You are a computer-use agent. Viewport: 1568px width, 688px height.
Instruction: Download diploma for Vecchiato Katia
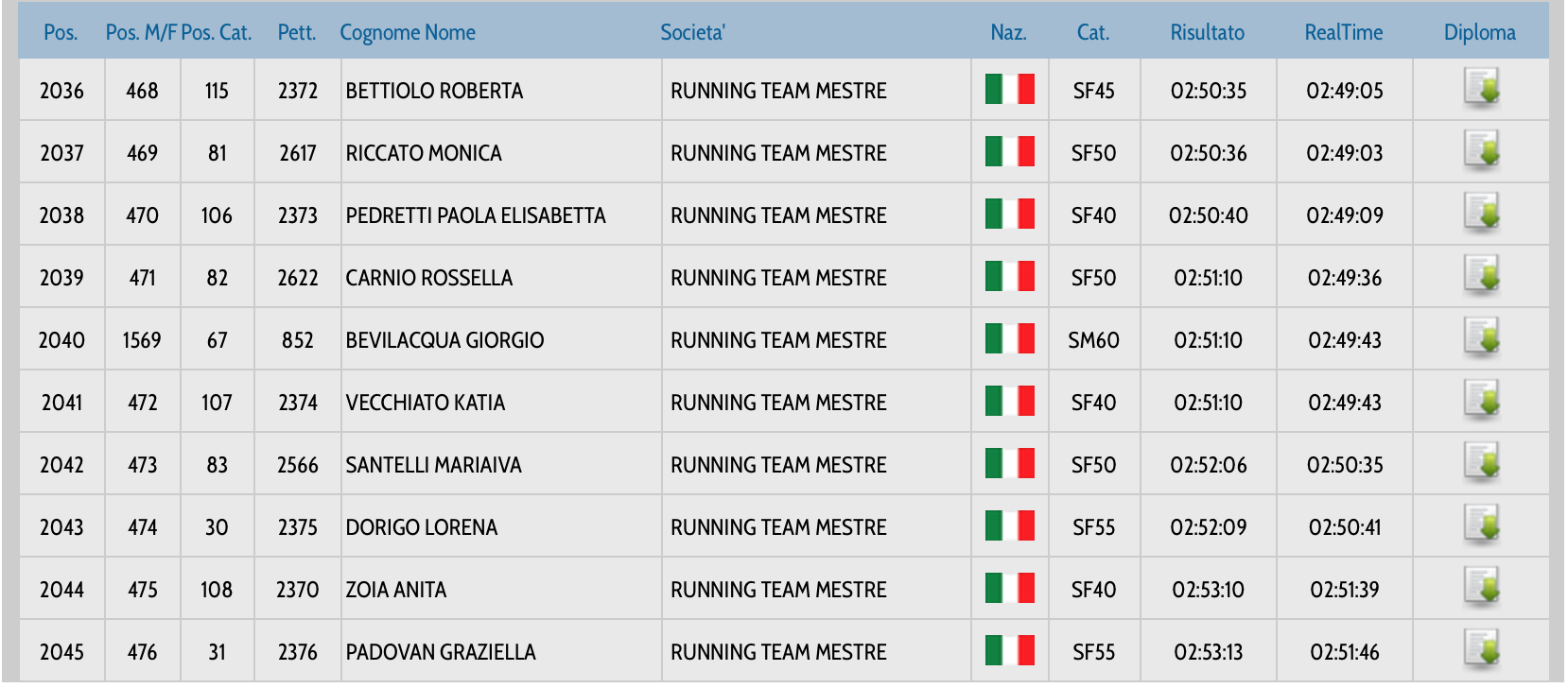tap(1481, 401)
